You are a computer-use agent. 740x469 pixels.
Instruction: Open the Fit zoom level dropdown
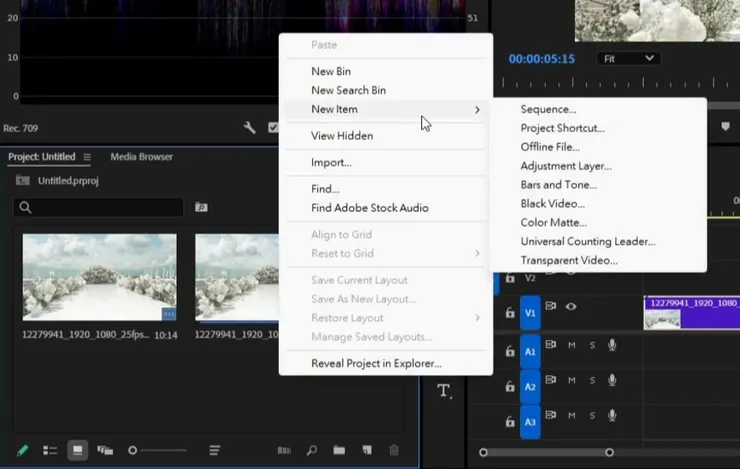[628, 59]
